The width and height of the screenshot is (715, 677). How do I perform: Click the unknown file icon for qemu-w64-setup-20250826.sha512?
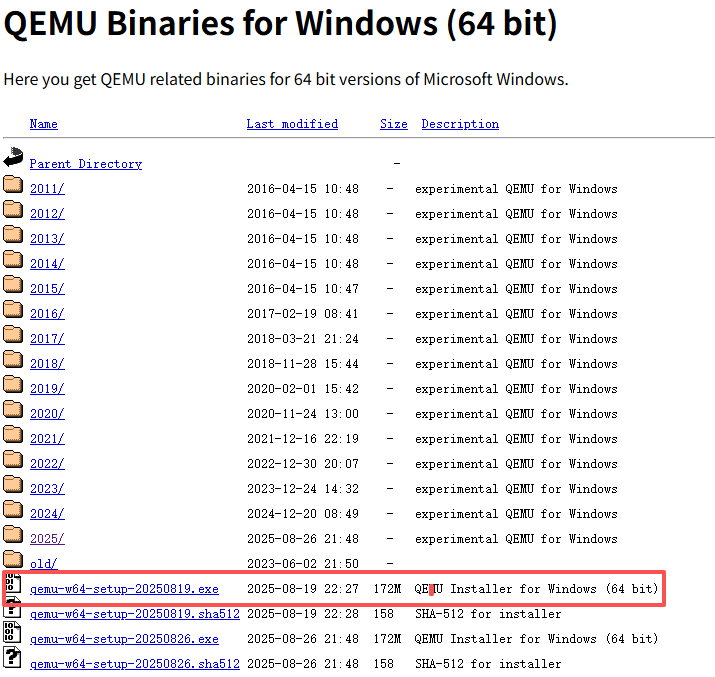pos(13,657)
